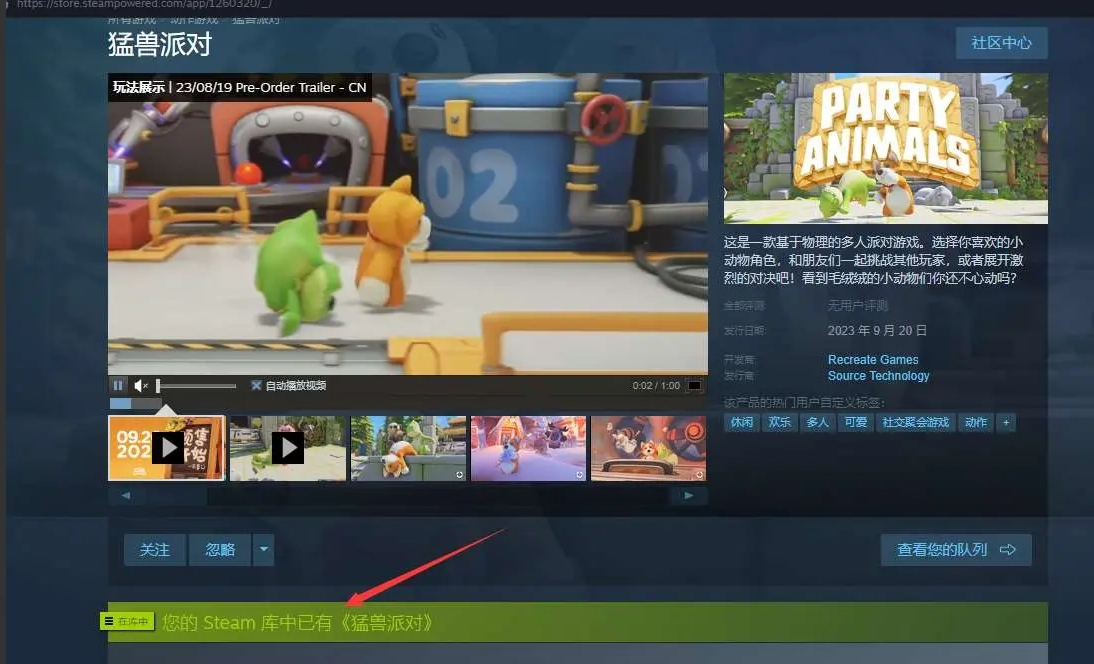1094x664 pixels.
Task: Click the 在库中 library badge icon
Action: click(127, 622)
